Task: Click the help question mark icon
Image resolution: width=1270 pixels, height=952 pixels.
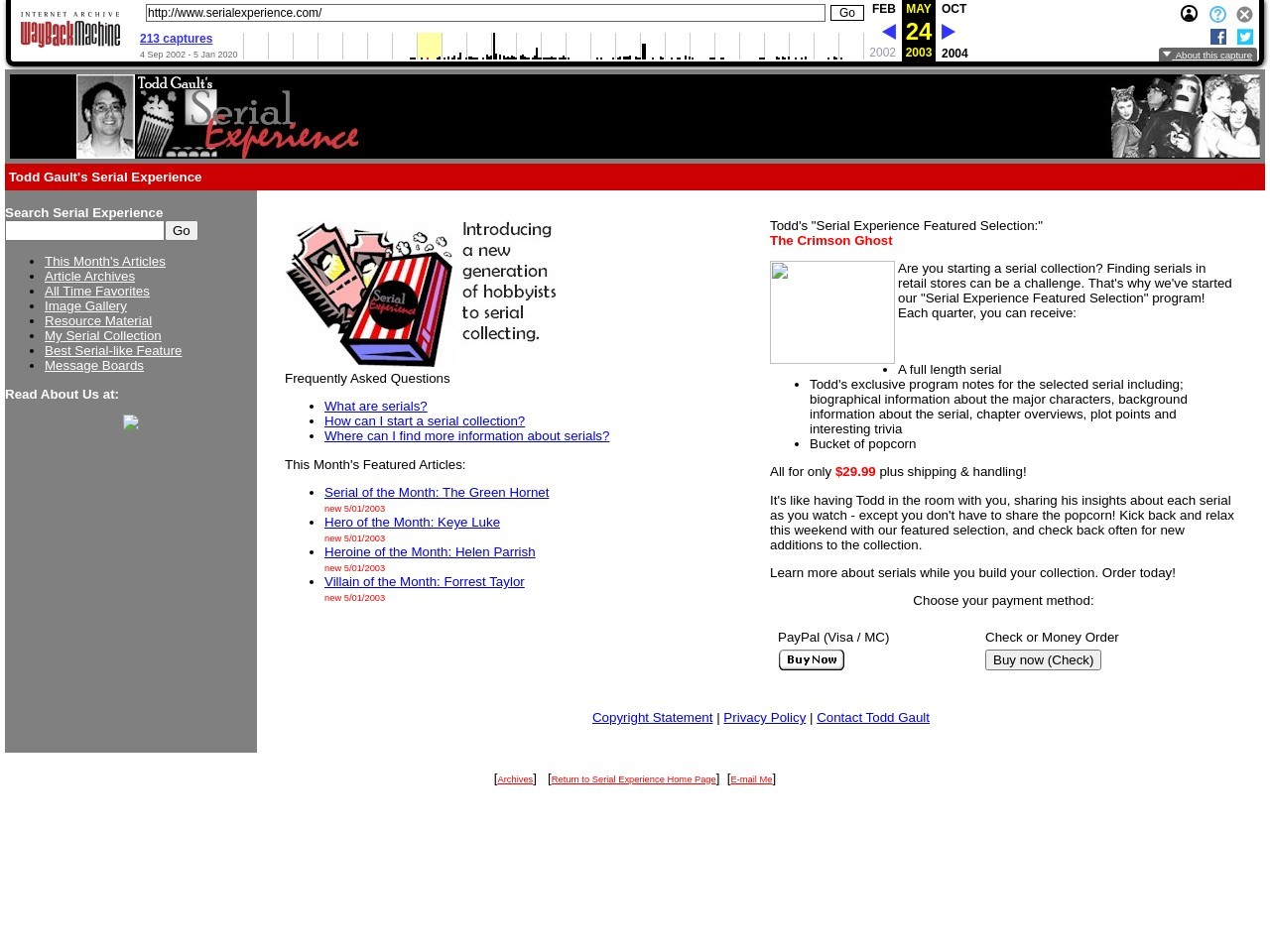Action: pos(1217,15)
